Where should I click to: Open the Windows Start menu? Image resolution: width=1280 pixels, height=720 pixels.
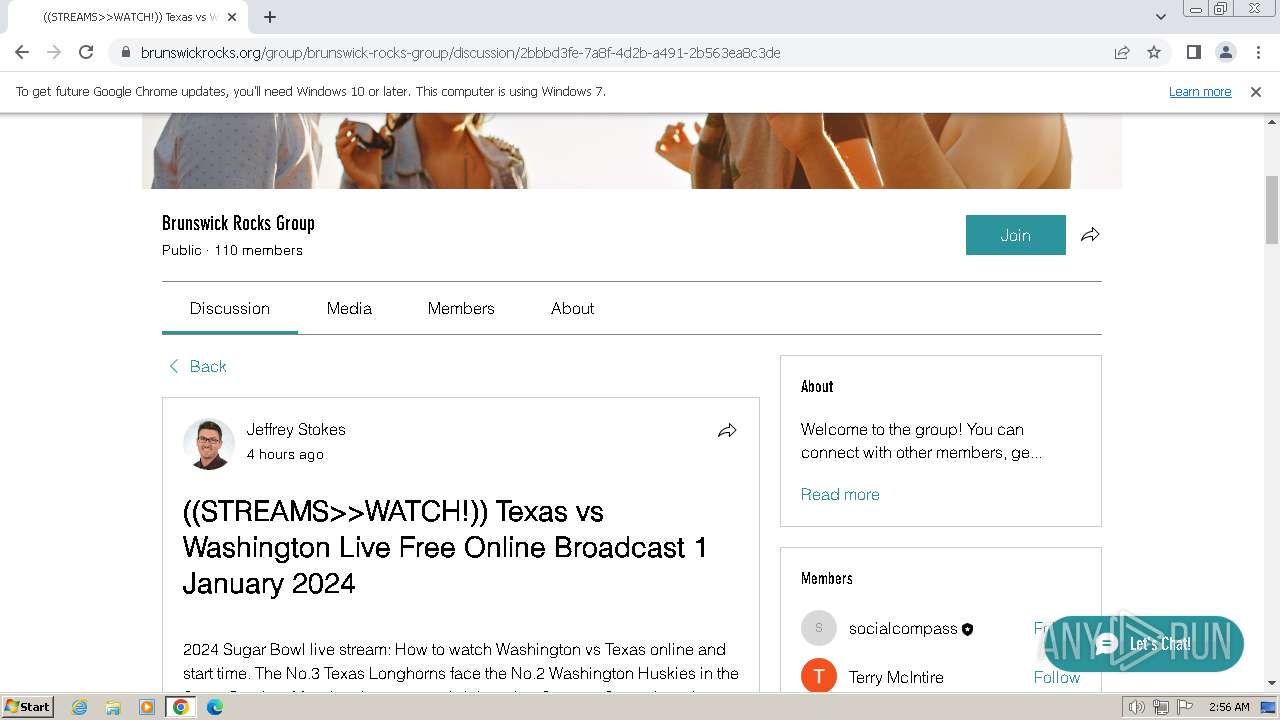pyautogui.click(x=27, y=706)
